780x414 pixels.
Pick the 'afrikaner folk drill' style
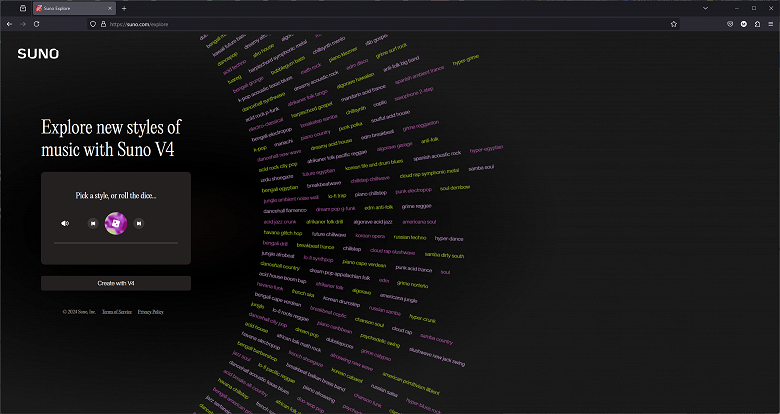click(x=324, y=222)
